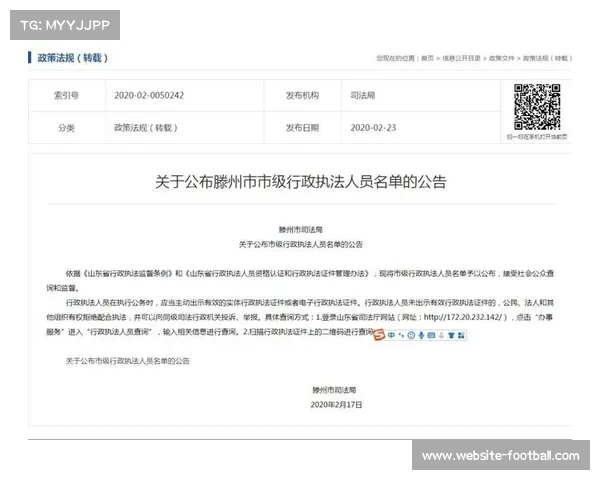Click the QR caption text under the code
The height and width of the screenshot is (480, 600).
[x=537, y=137]
